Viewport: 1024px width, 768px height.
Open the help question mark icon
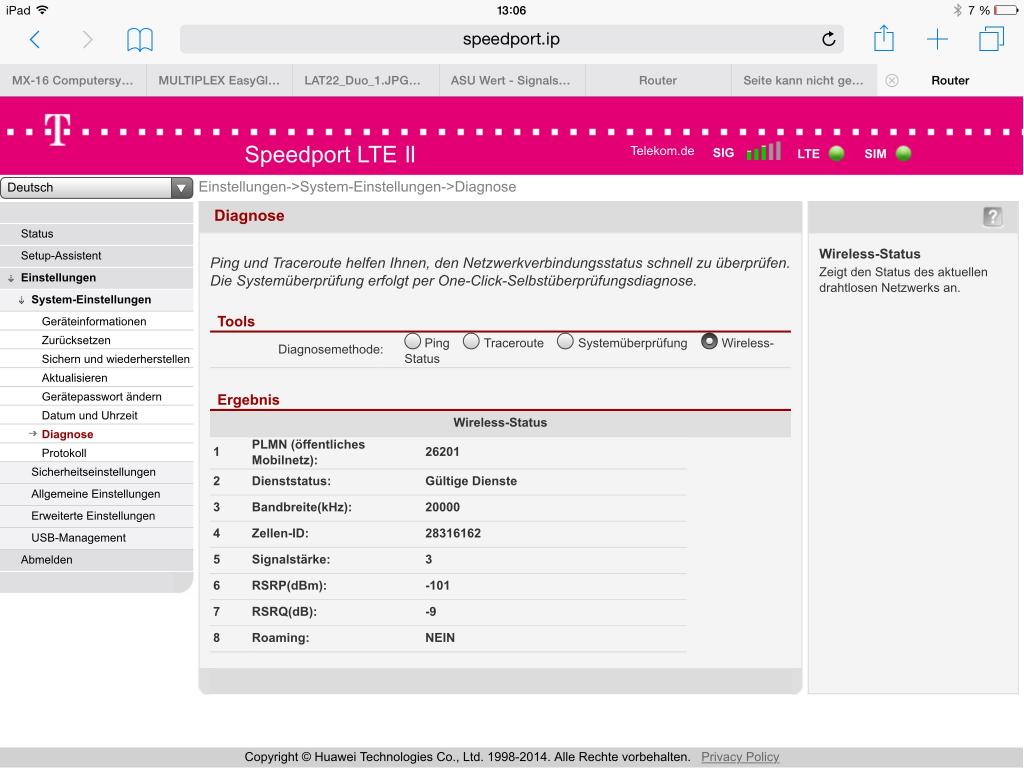pos(993,217)
